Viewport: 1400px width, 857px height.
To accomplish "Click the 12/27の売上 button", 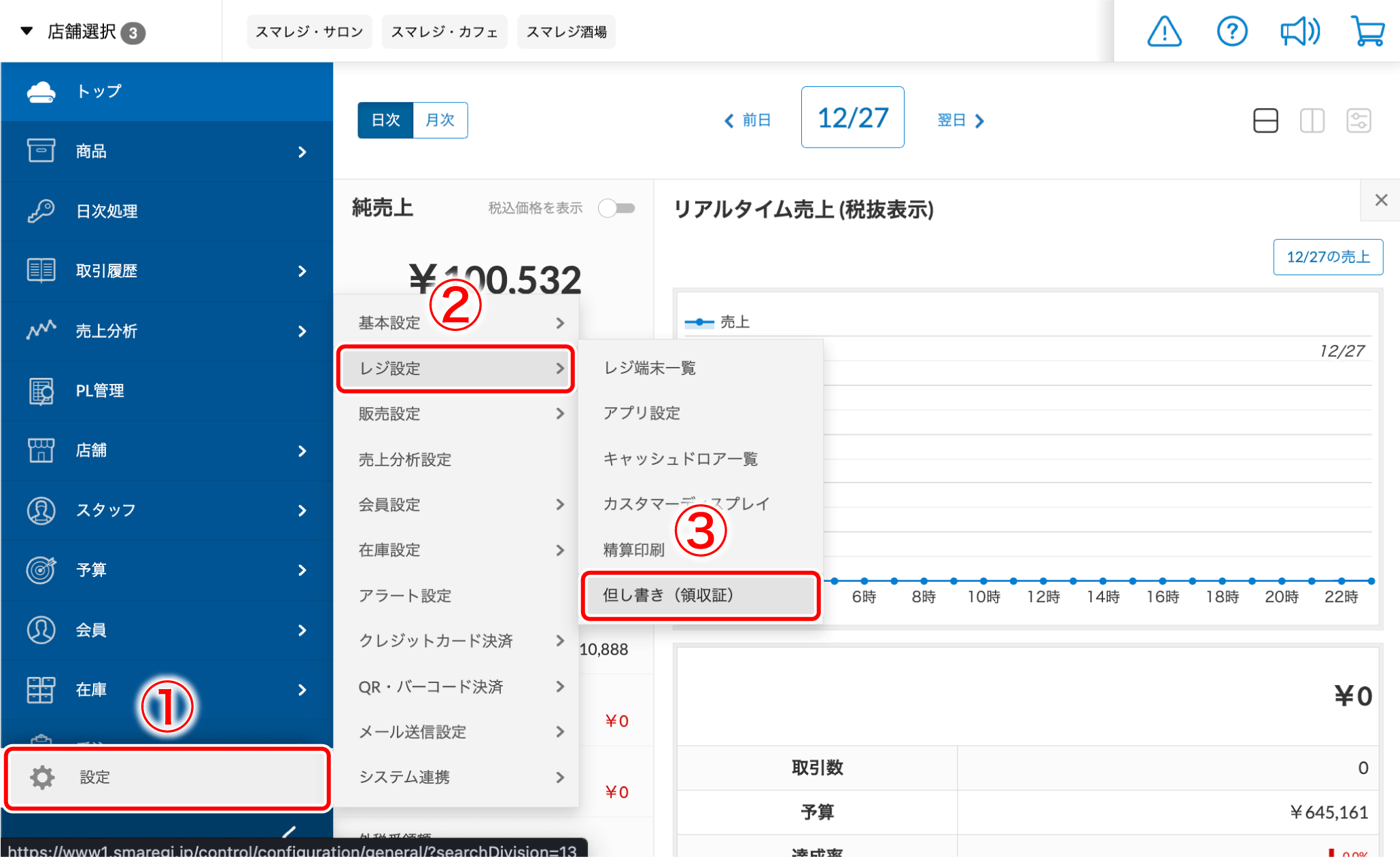I will pyautogui.click(x=1328, y=257).
